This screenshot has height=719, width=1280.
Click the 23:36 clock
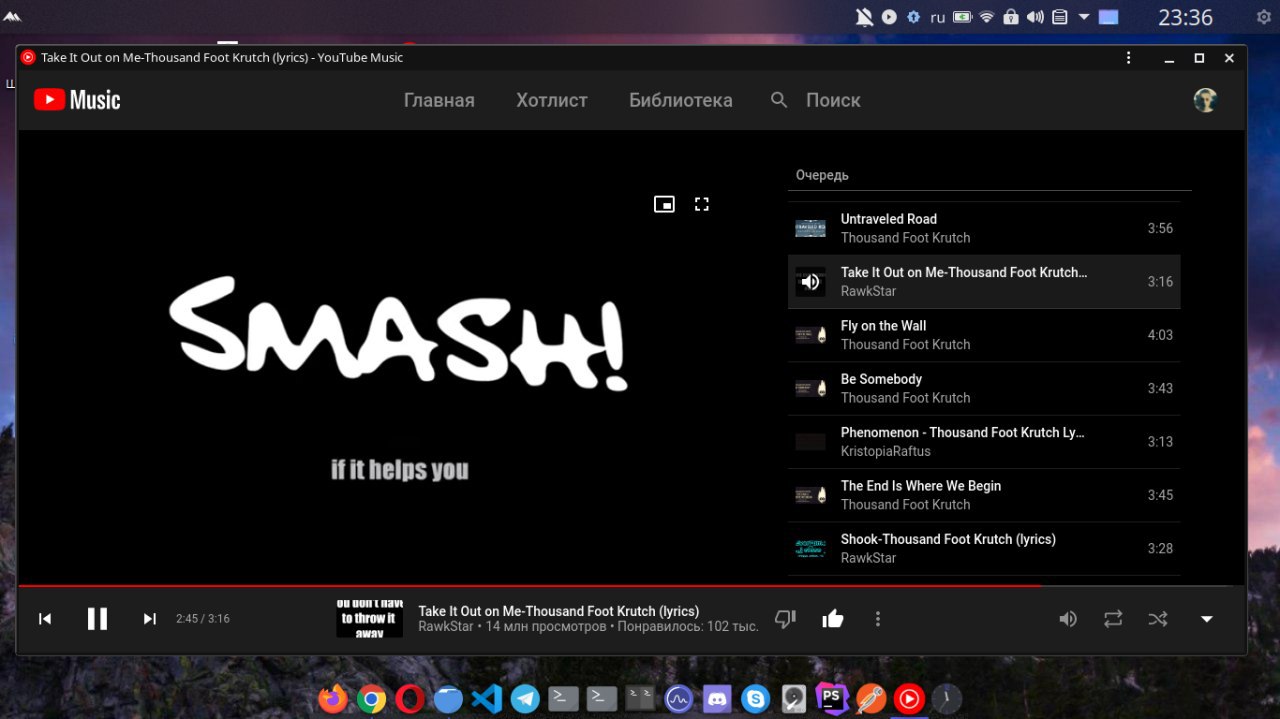[1185, 17]
